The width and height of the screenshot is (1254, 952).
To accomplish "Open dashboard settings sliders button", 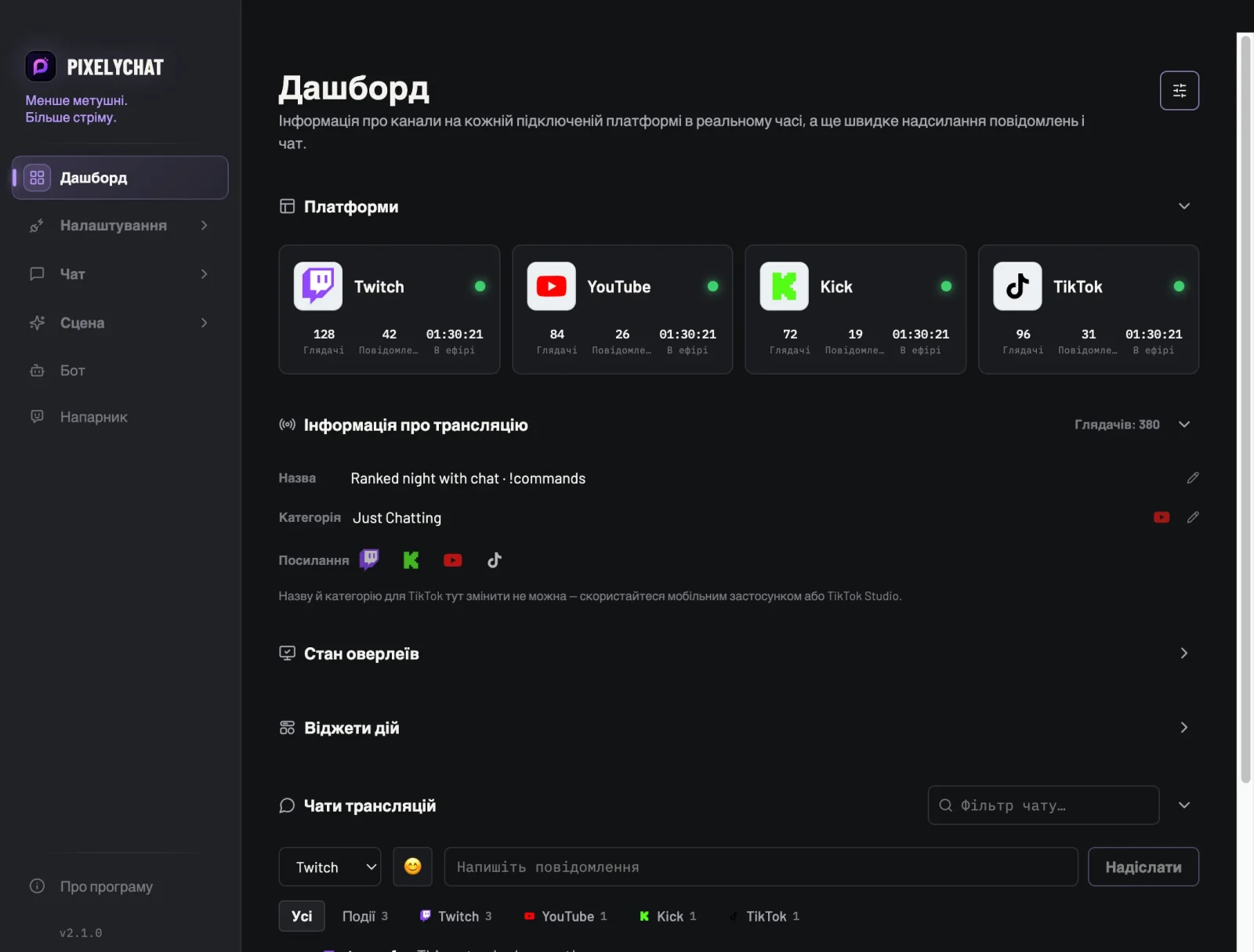I will (1179, 91).
